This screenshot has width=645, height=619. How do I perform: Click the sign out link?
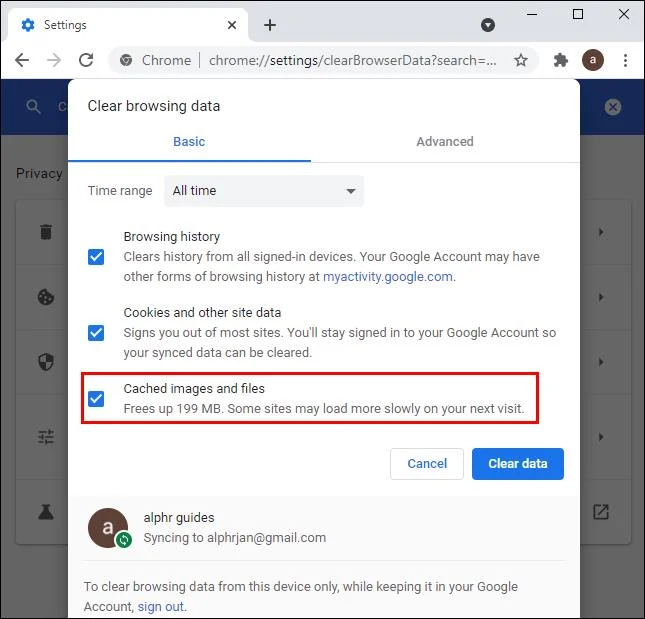[x=160, y=606]
